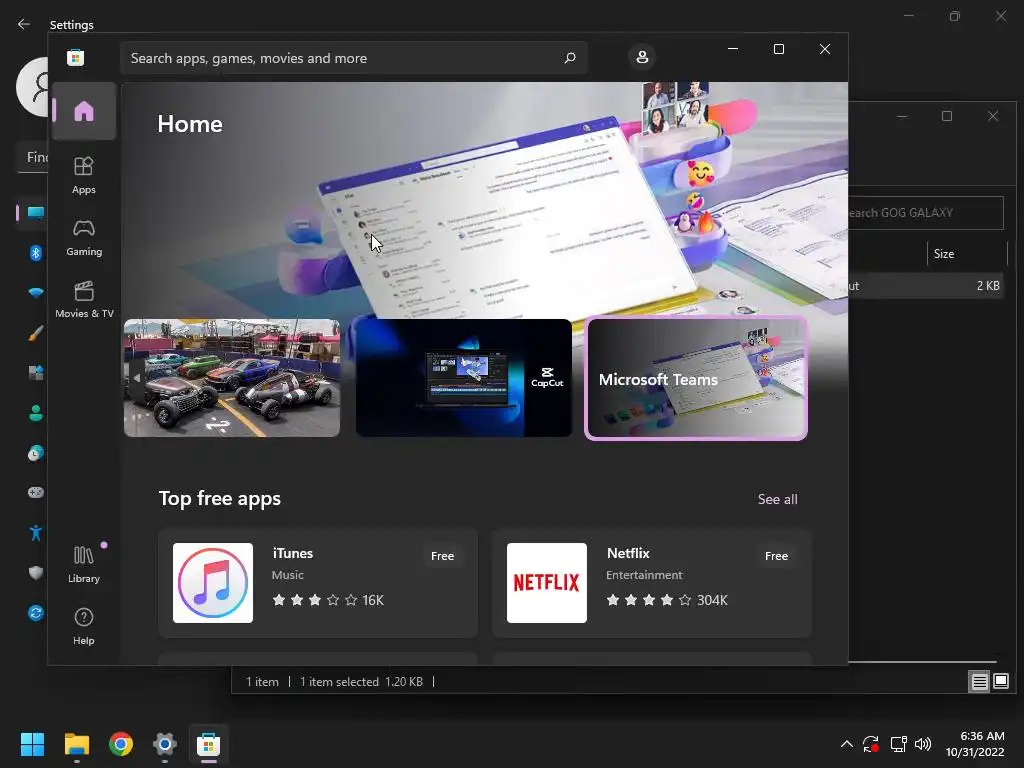Select the Microsoft Teams featured card

[696, 378]
